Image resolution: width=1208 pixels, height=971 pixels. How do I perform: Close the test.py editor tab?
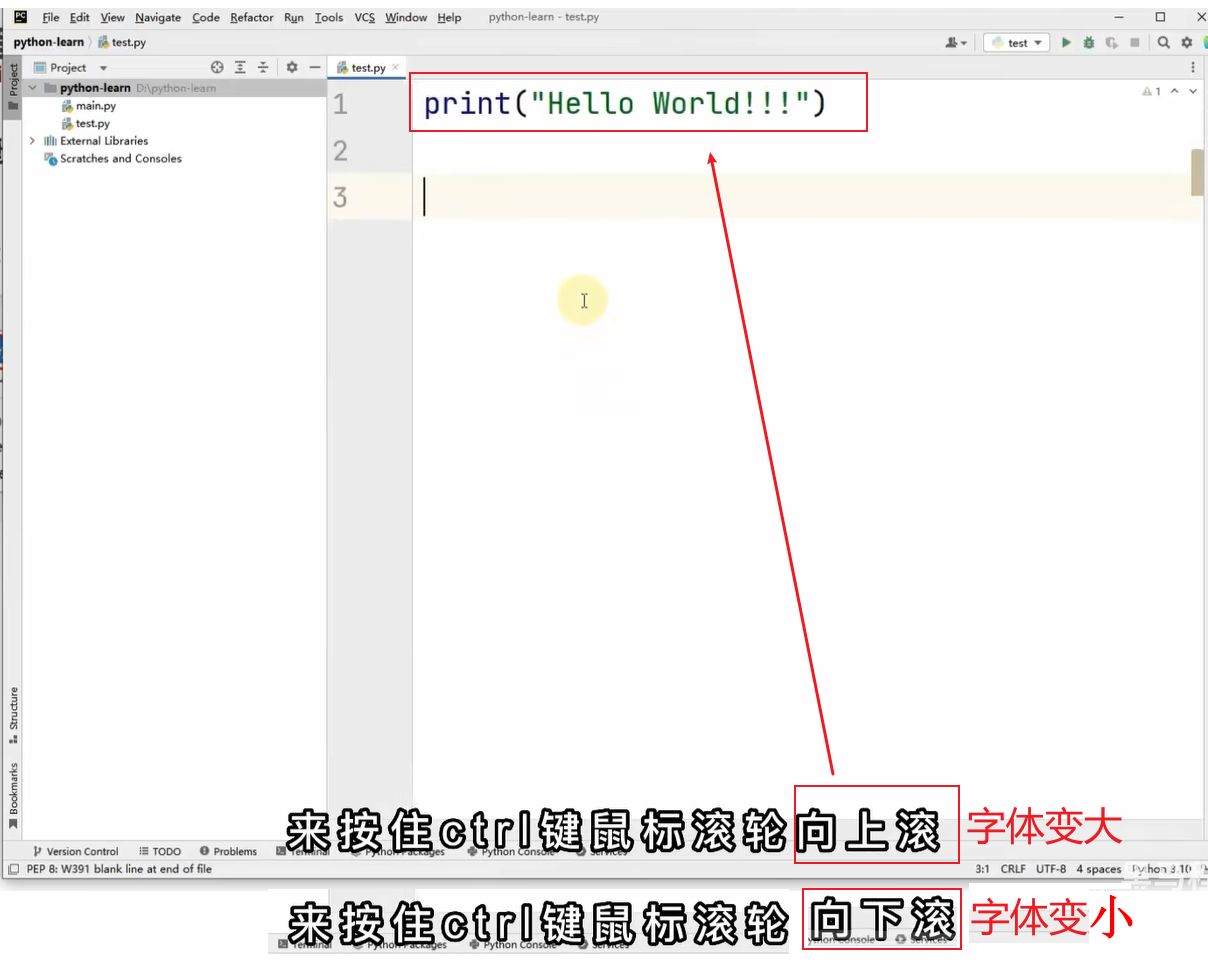(395, 67)
